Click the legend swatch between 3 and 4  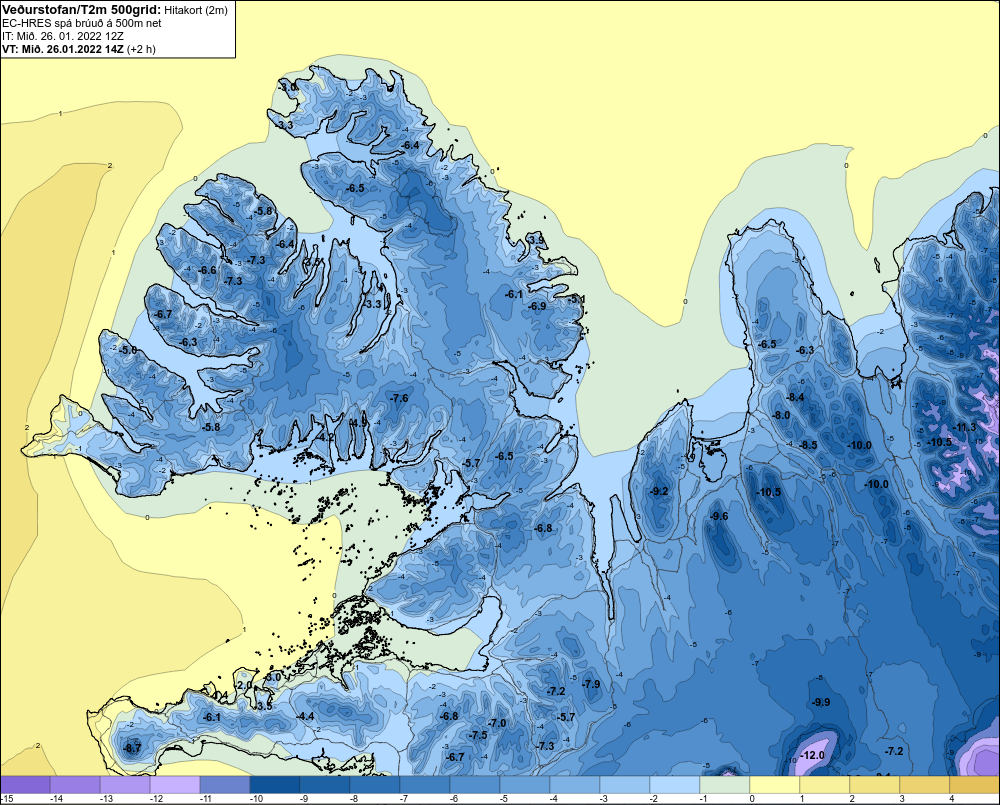925,785
